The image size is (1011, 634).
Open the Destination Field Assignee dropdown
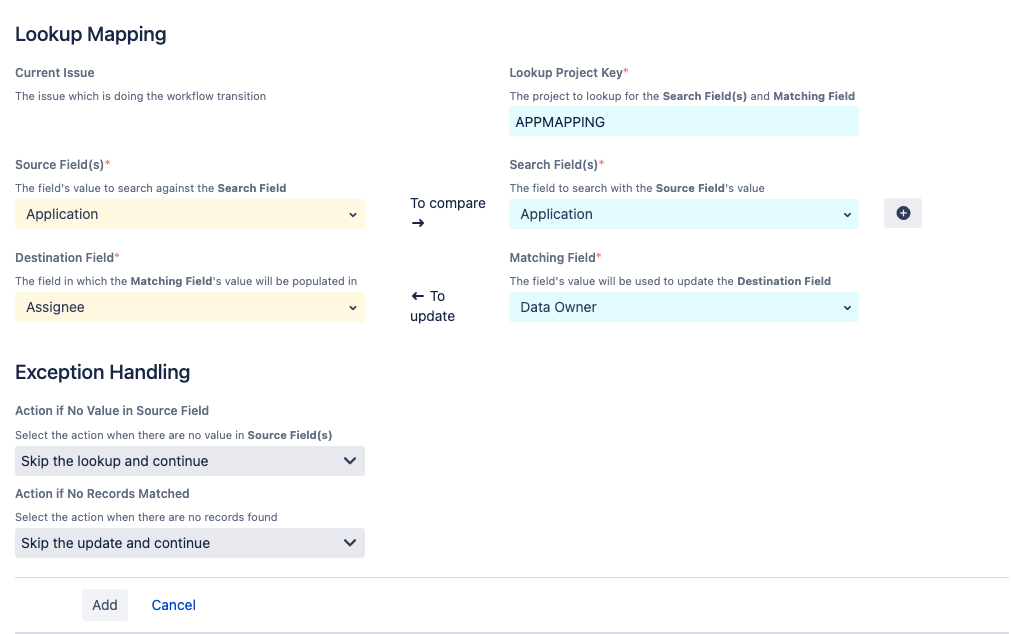pyautogui.click(x=189, y=307)
